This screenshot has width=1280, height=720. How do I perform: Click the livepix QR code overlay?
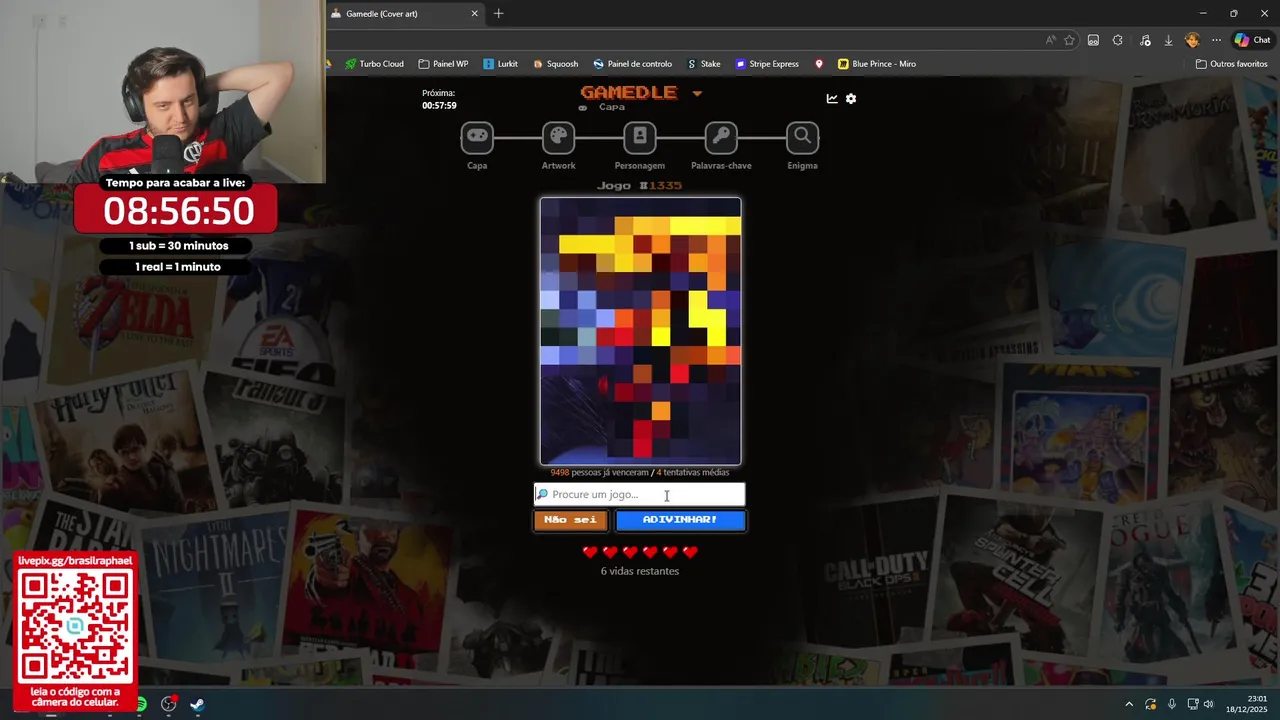click(x=75, y=627)
